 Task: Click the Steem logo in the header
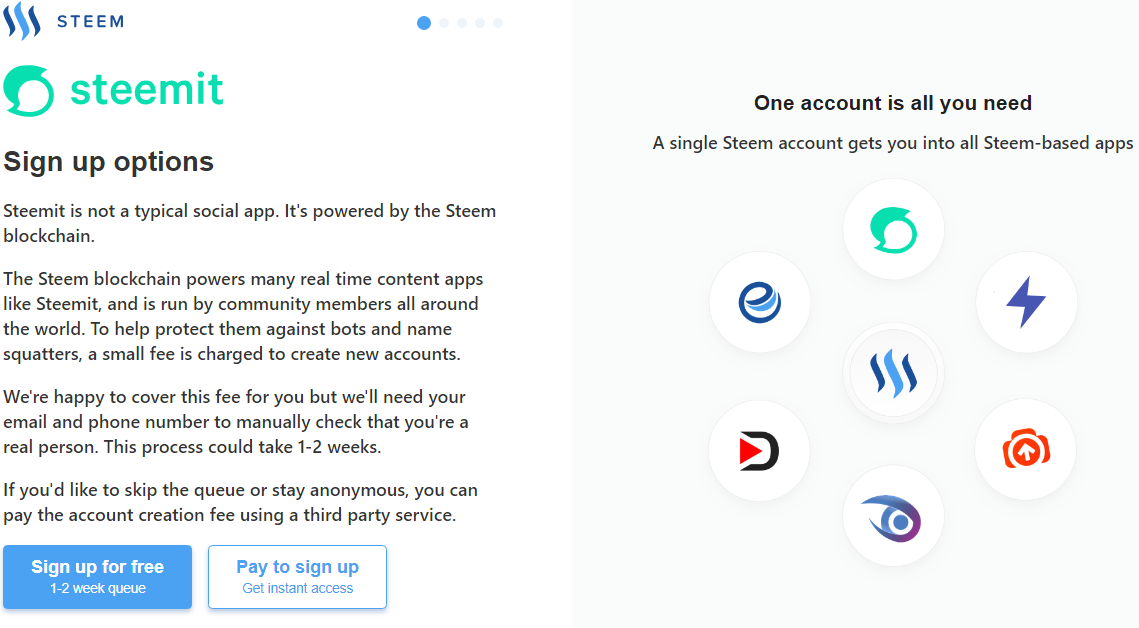[22, 21]
